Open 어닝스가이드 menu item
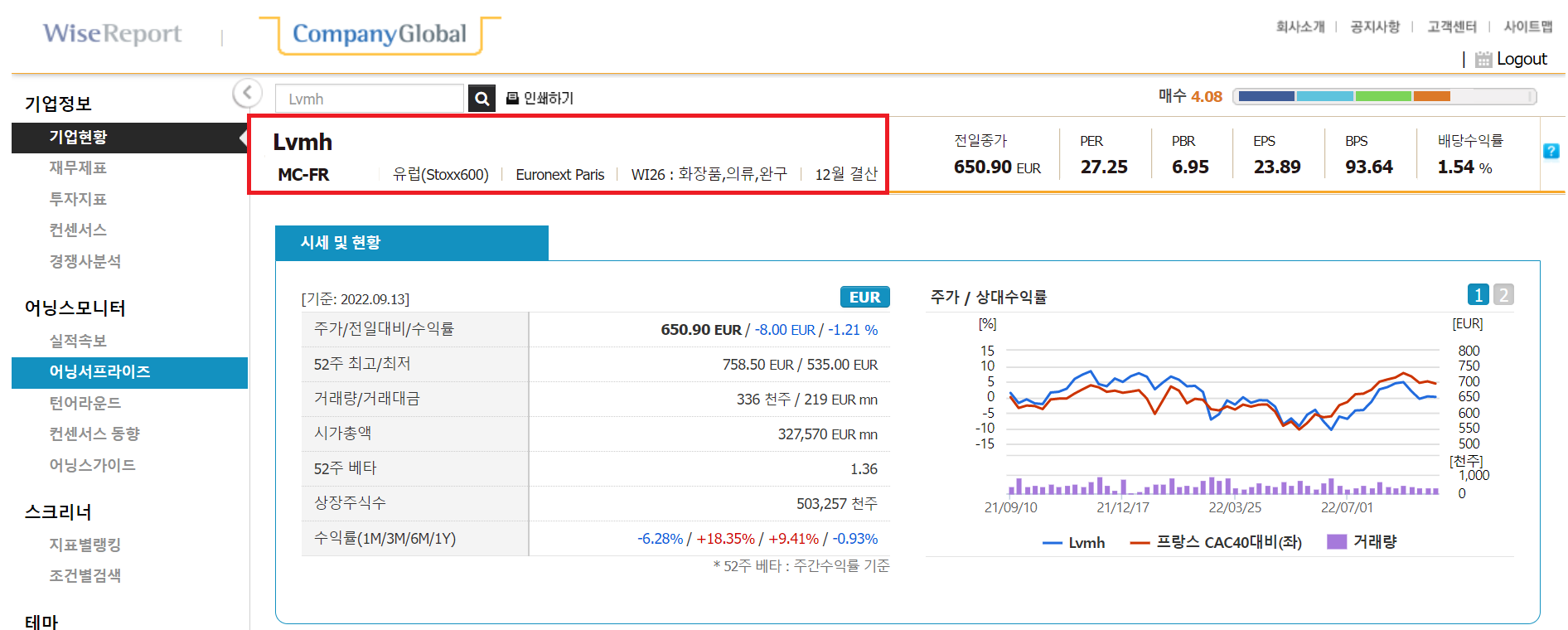The width and height of the screenshot is (1568, 630). 92,465
